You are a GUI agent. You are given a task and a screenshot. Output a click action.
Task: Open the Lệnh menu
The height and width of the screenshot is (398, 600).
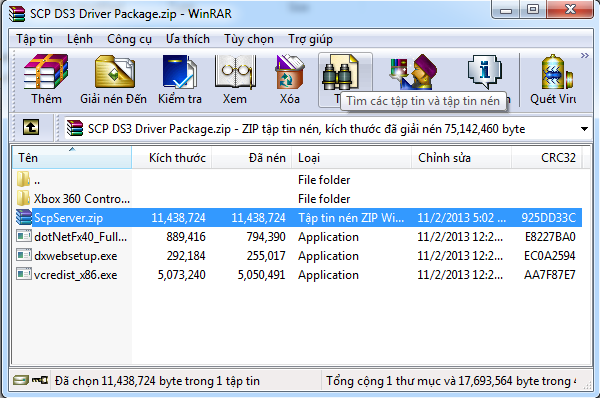pyautogui.click(x=80, y=39)
